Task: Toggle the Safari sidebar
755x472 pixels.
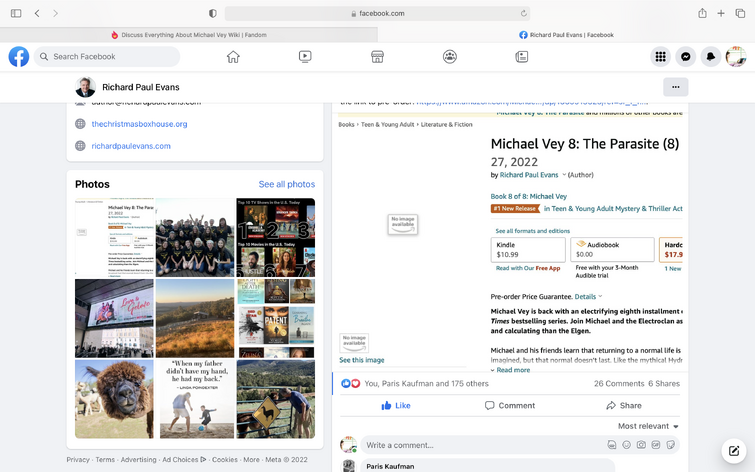Action: coord(16,13)
